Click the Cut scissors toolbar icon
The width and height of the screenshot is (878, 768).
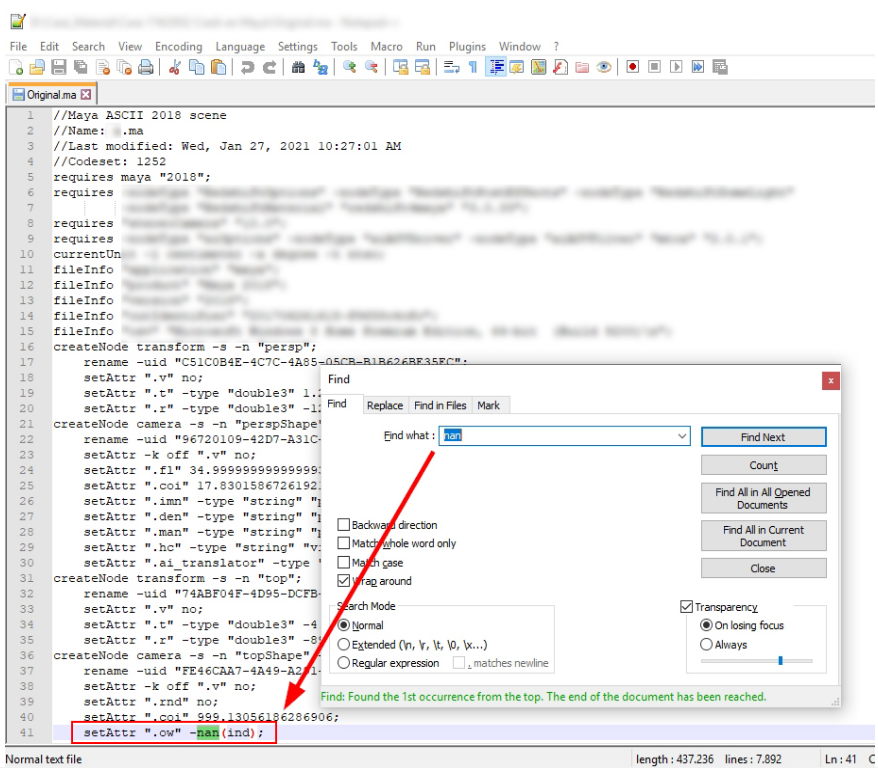pos(175,67)
